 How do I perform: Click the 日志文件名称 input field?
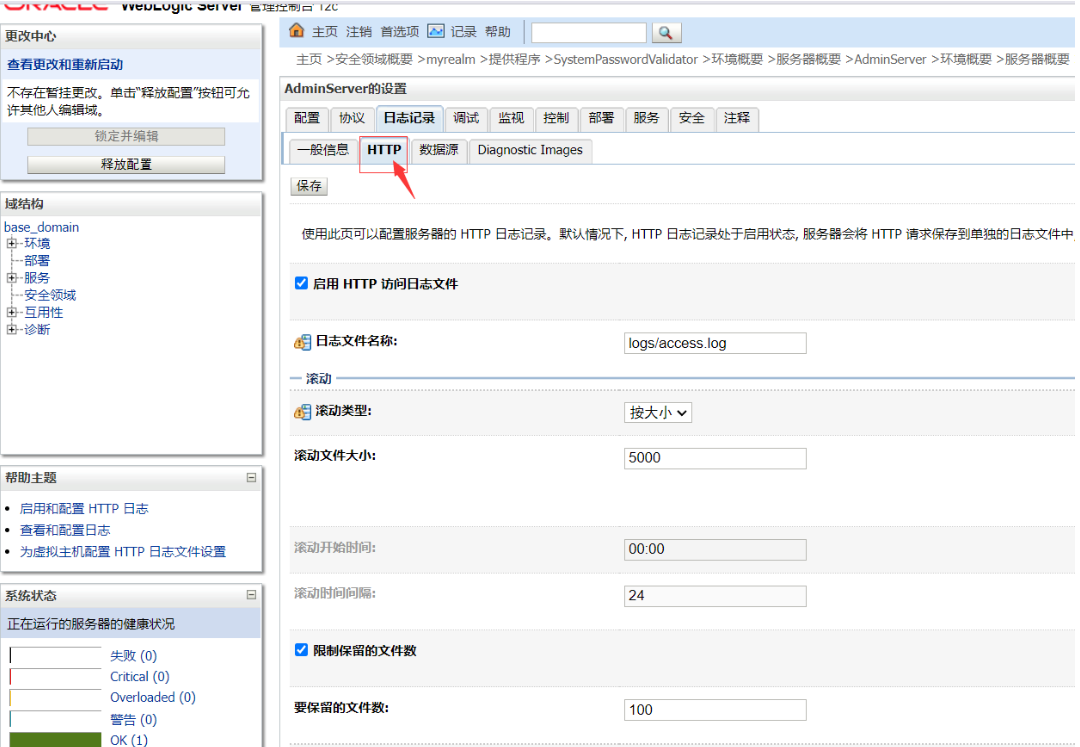714,343
